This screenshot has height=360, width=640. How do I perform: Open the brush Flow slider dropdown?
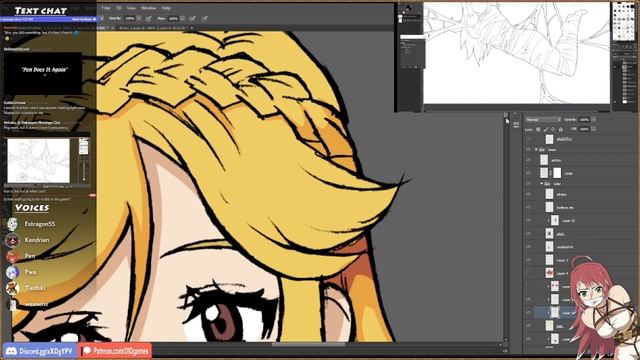(x=182, y=18)
